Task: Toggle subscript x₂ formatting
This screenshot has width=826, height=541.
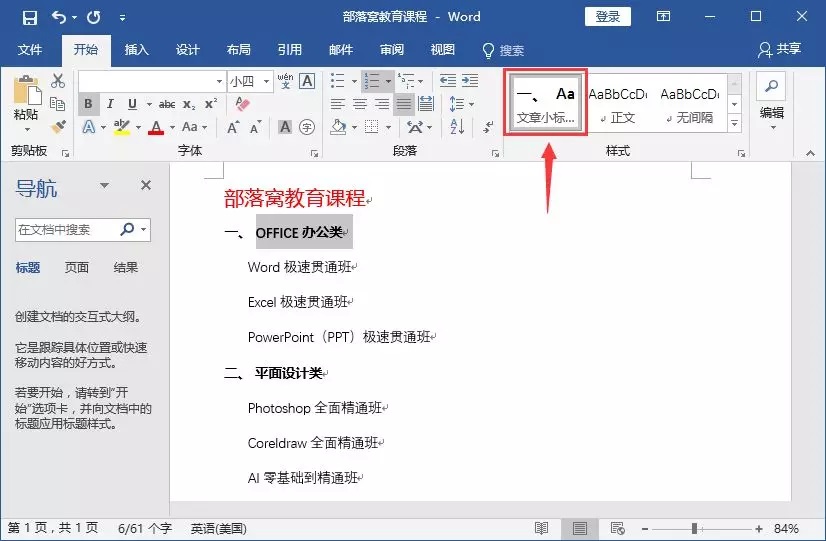Action: point(189,104)
